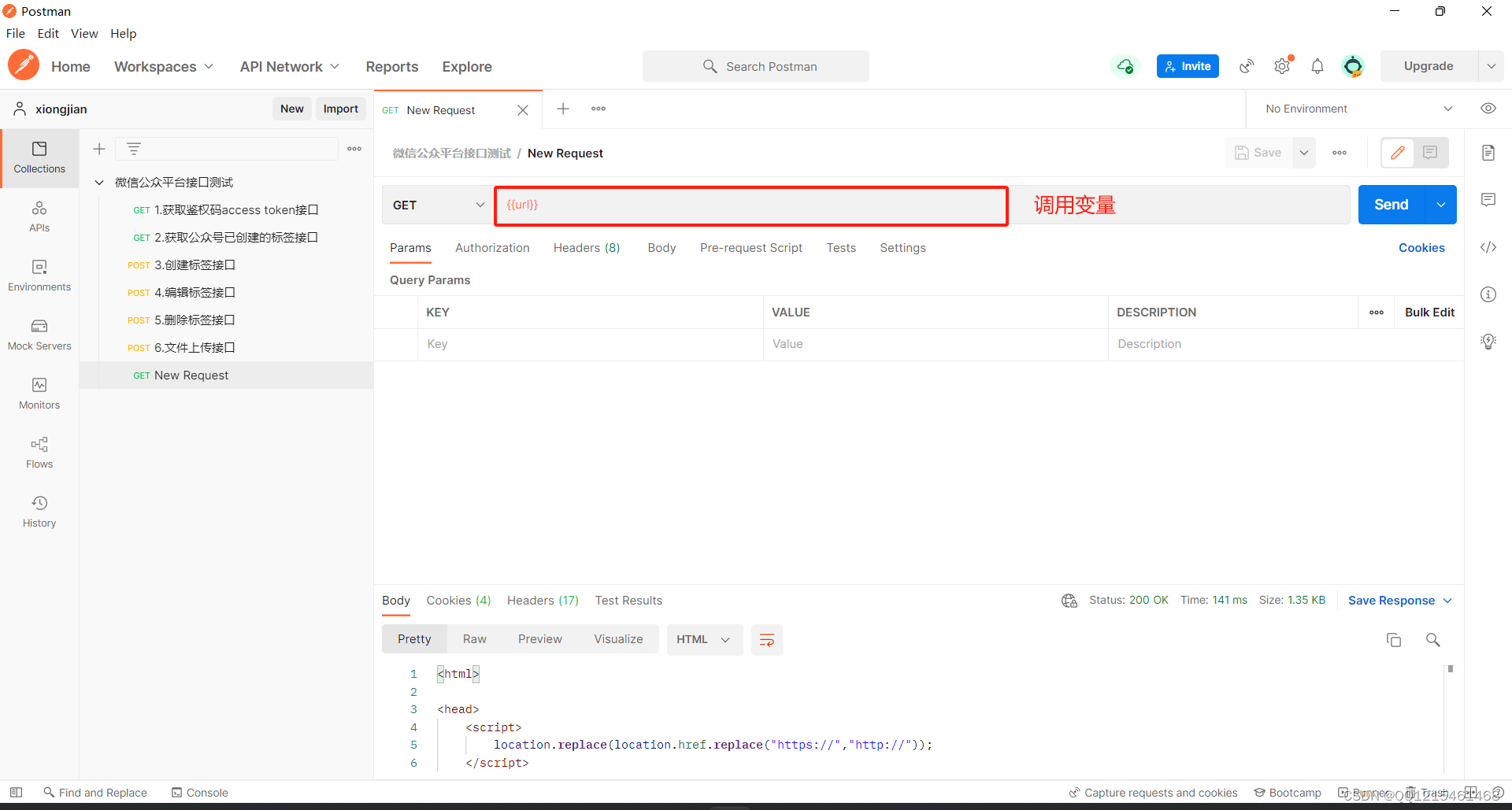The width and height of the screenshot is (1512, 810).
Task: Open the Environments sidebar panel
Action: coord(39,276)
